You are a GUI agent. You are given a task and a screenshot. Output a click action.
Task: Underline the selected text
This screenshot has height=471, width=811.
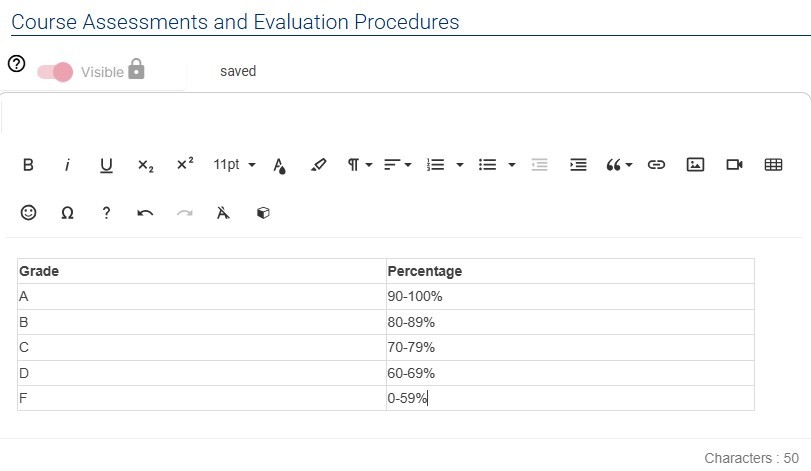106,165
